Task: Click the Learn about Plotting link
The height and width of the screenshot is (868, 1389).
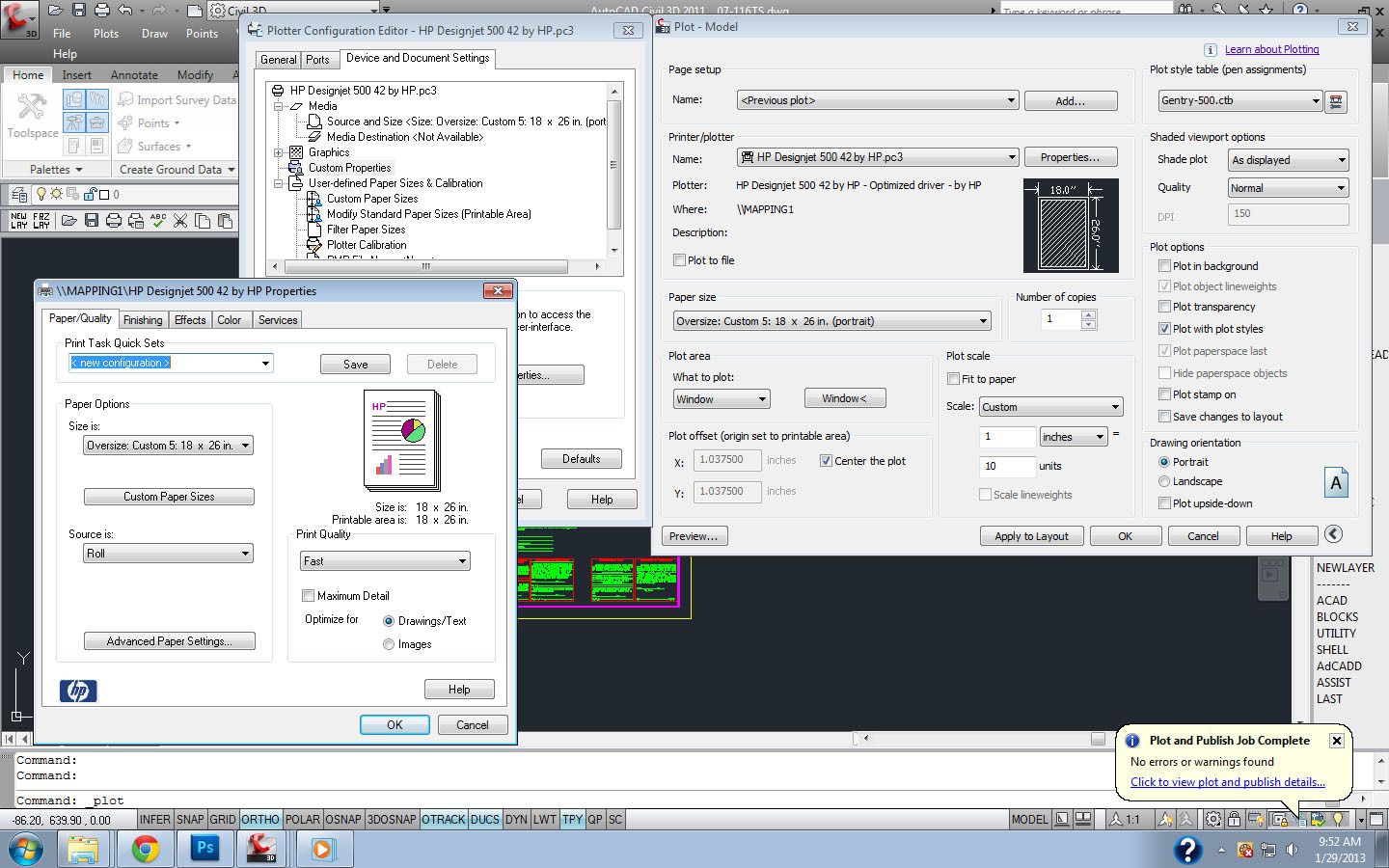Action: tap(1271, 49)
